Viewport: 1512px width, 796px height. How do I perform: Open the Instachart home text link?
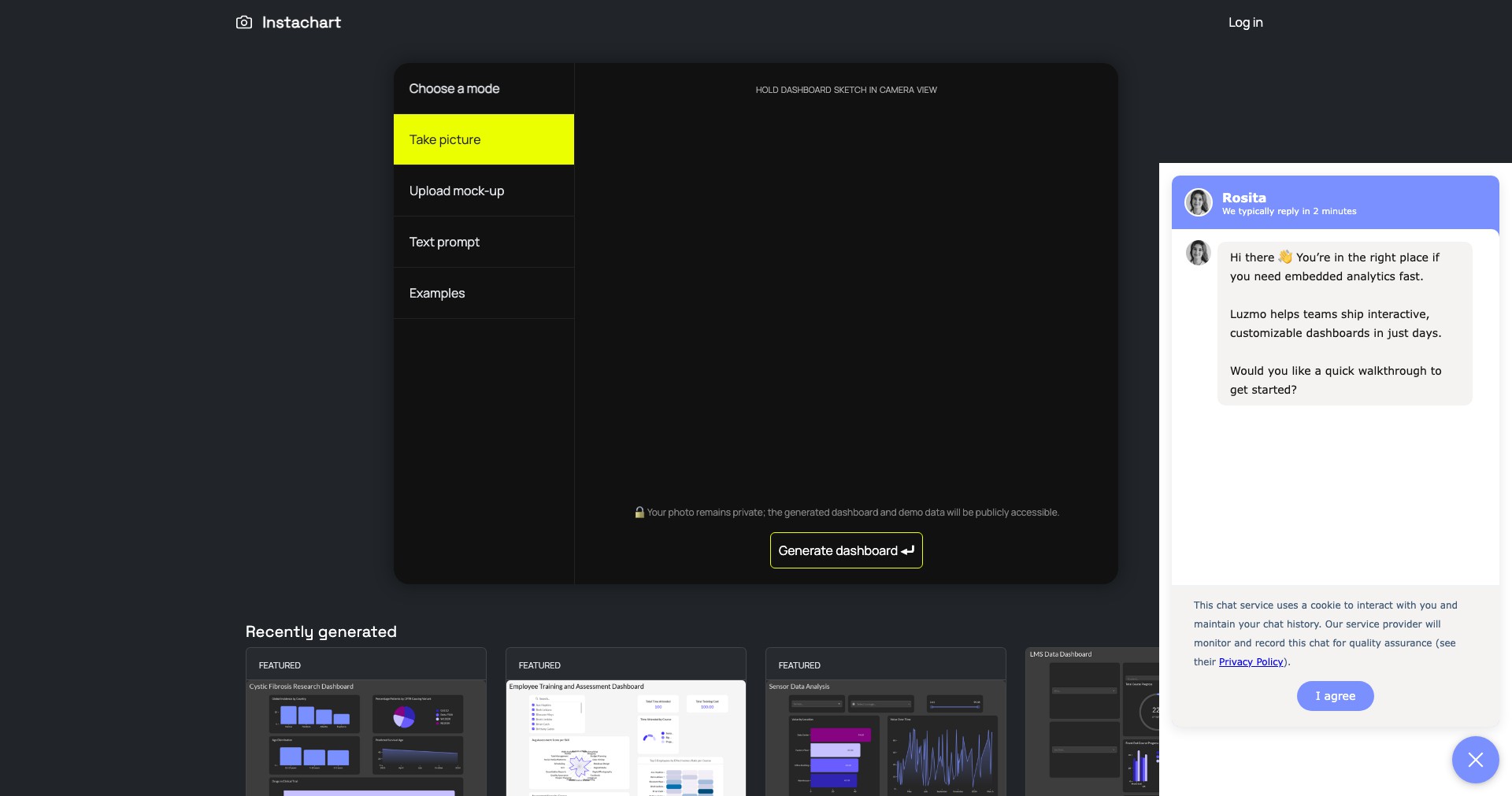[301, 22]
